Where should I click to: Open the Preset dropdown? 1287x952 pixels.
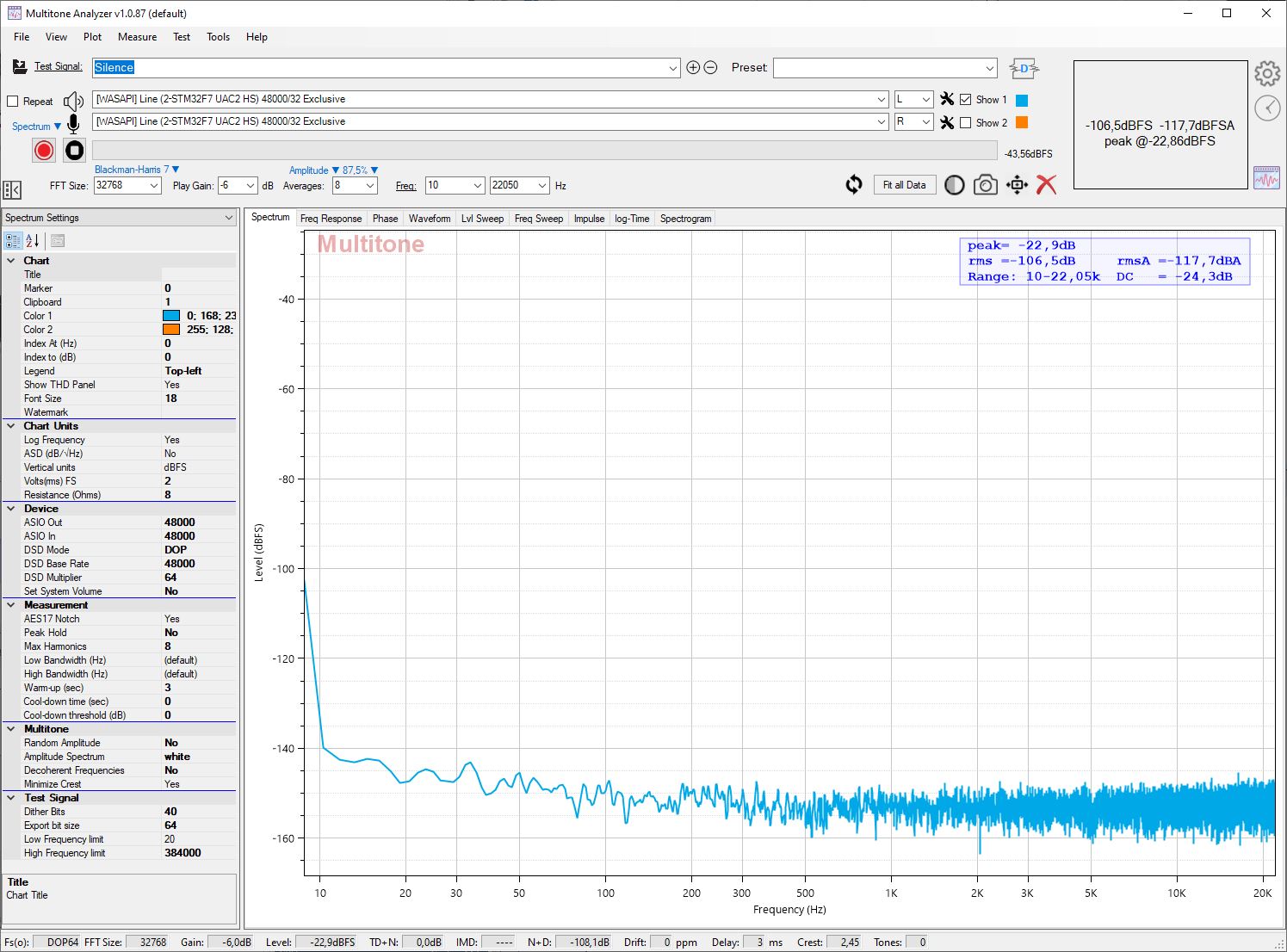coord(989,68)
